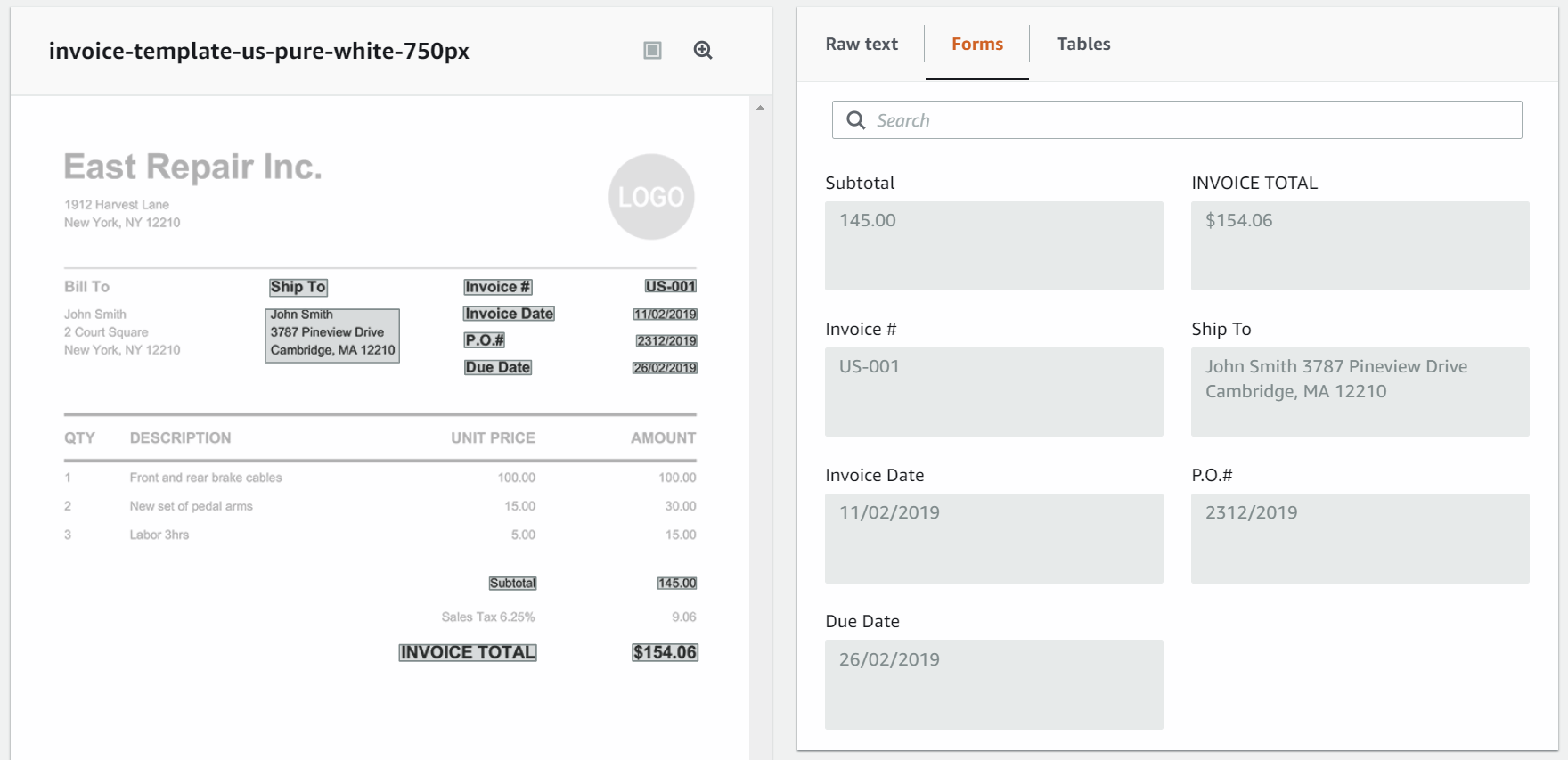Select the Due Date field value 26/02/2019

pos(994,684)
